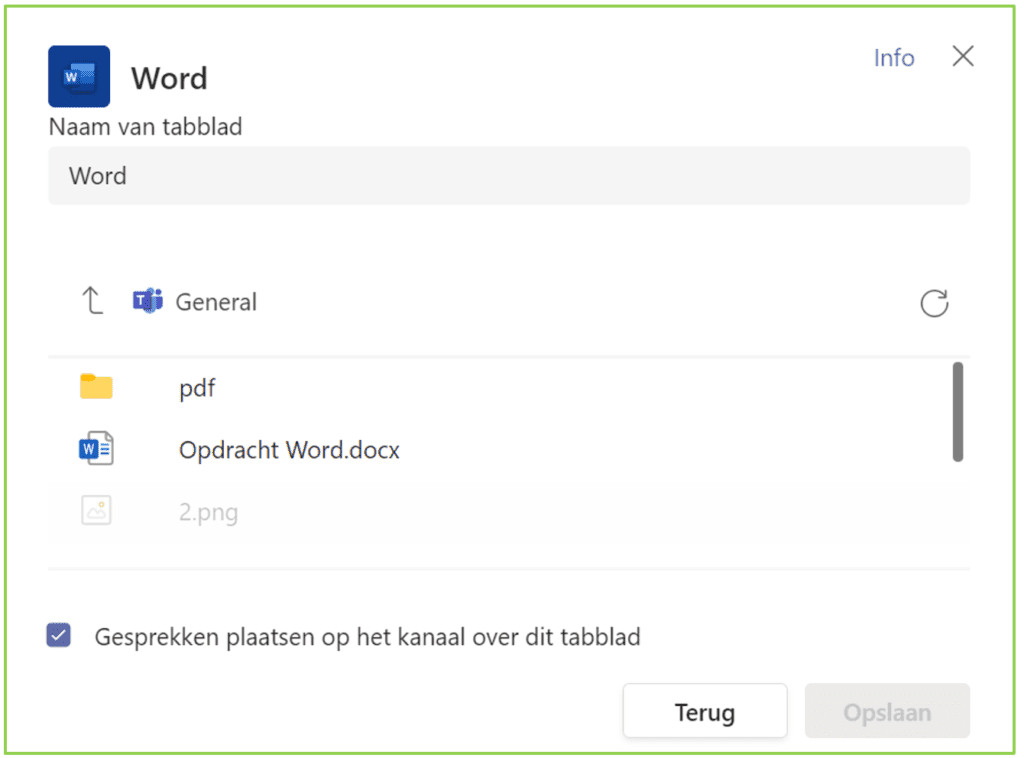Select the 'pdf' folder name
1024x758 pixels.
click(x=197, y=388)
